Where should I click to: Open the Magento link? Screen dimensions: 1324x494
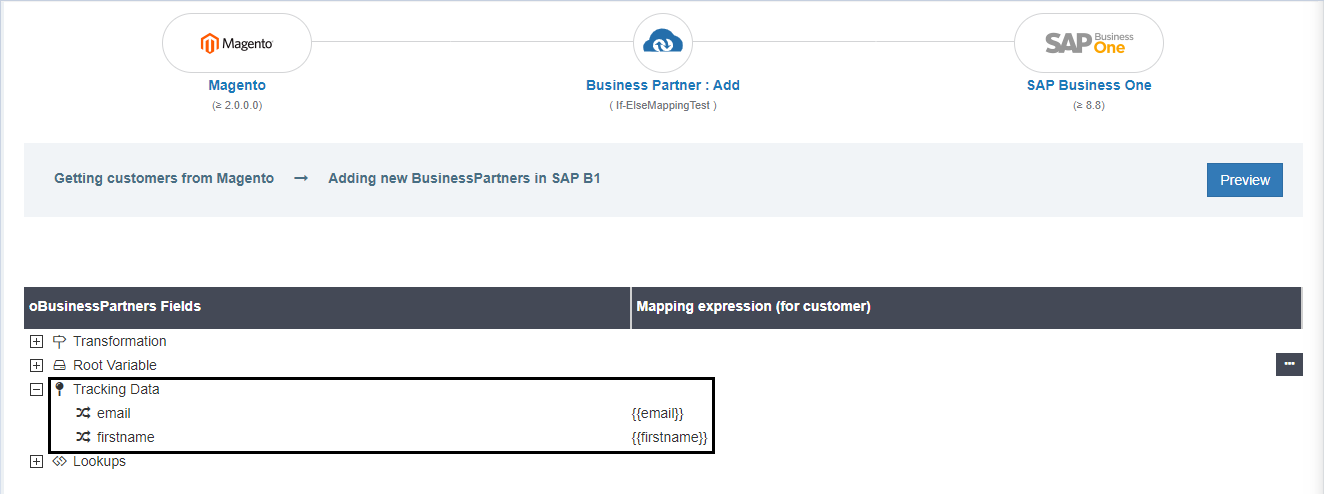coord(237,86)
